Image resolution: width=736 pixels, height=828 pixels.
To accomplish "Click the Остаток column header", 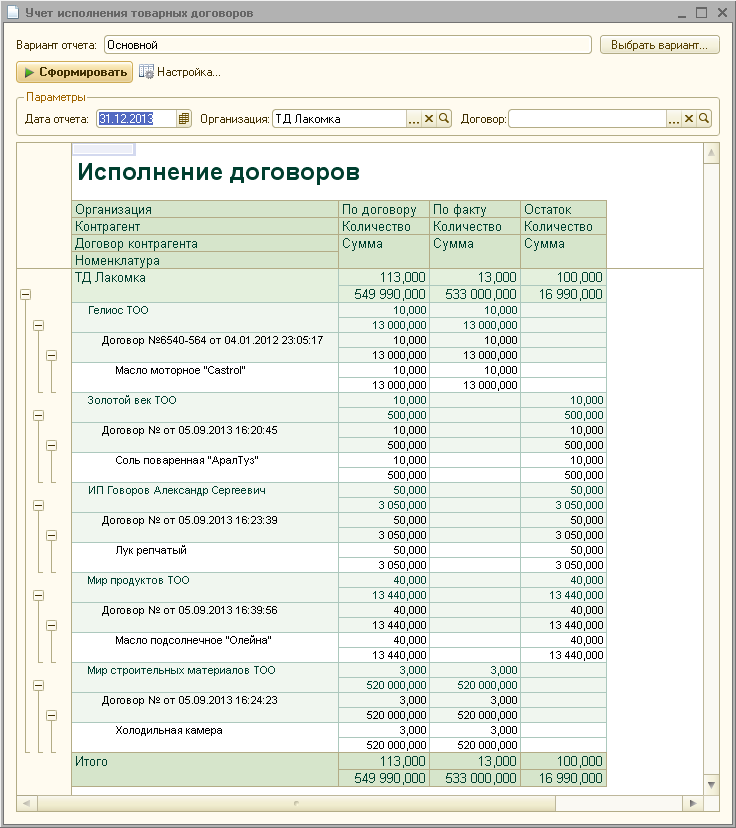I will pyautogui.click(x=563, y=209).
